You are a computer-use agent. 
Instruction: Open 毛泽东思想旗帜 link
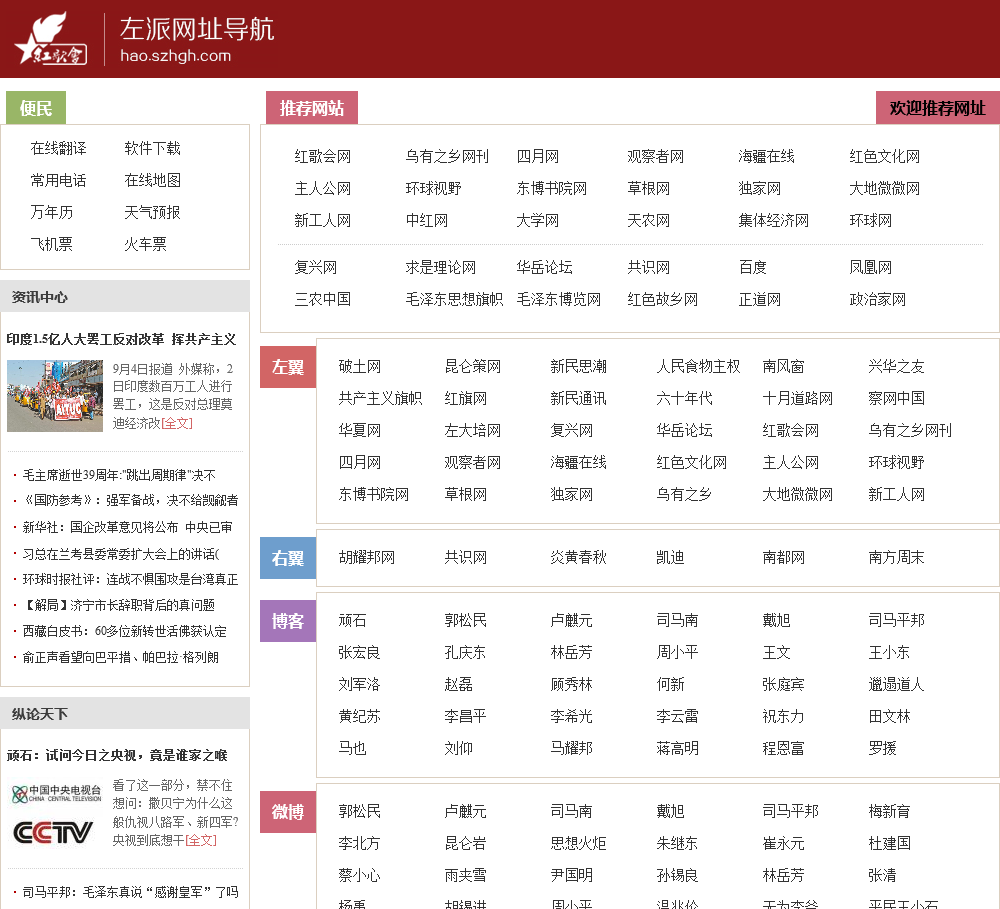pos(454,299)
